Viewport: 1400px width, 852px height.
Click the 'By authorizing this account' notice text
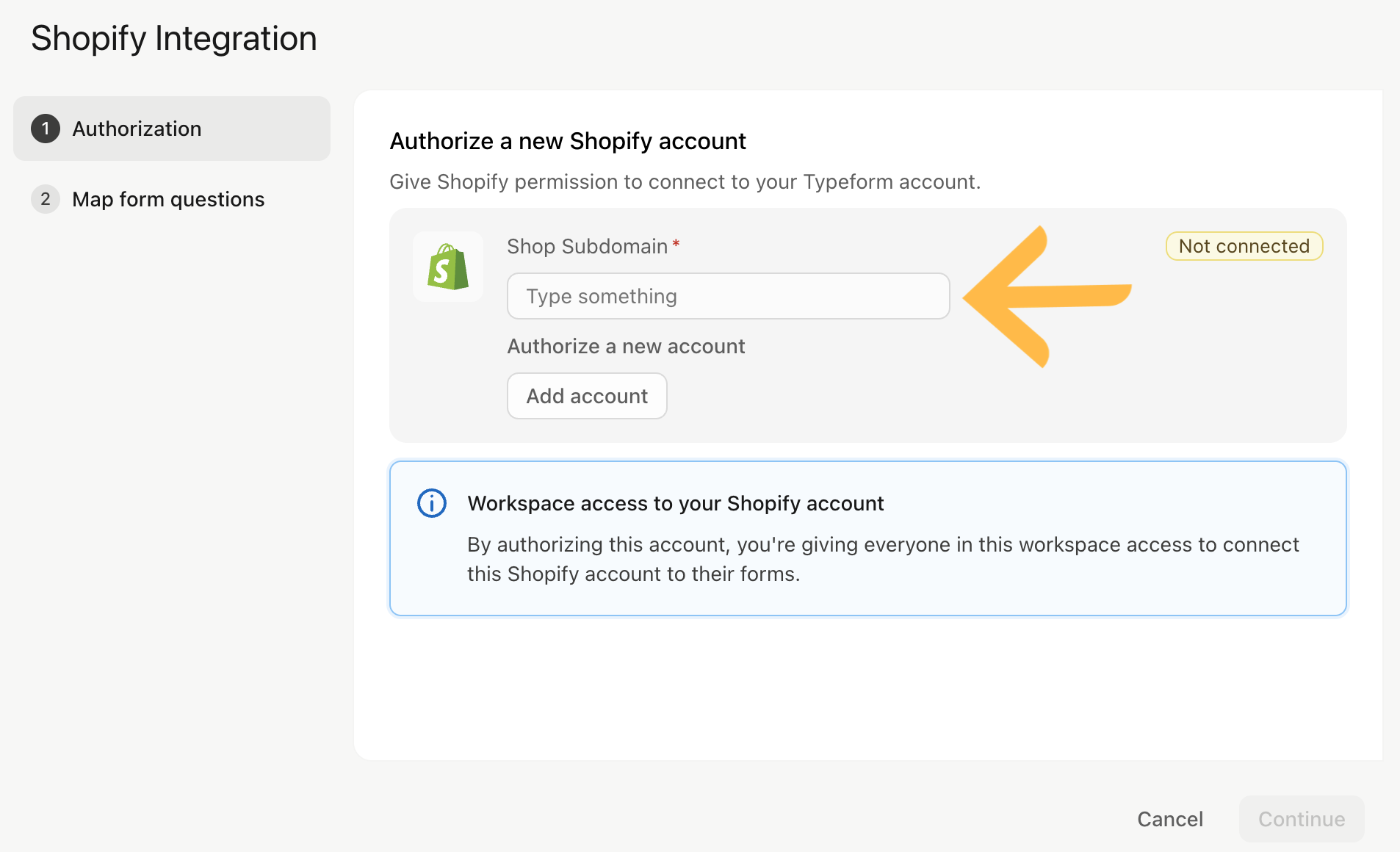(883, 559)
